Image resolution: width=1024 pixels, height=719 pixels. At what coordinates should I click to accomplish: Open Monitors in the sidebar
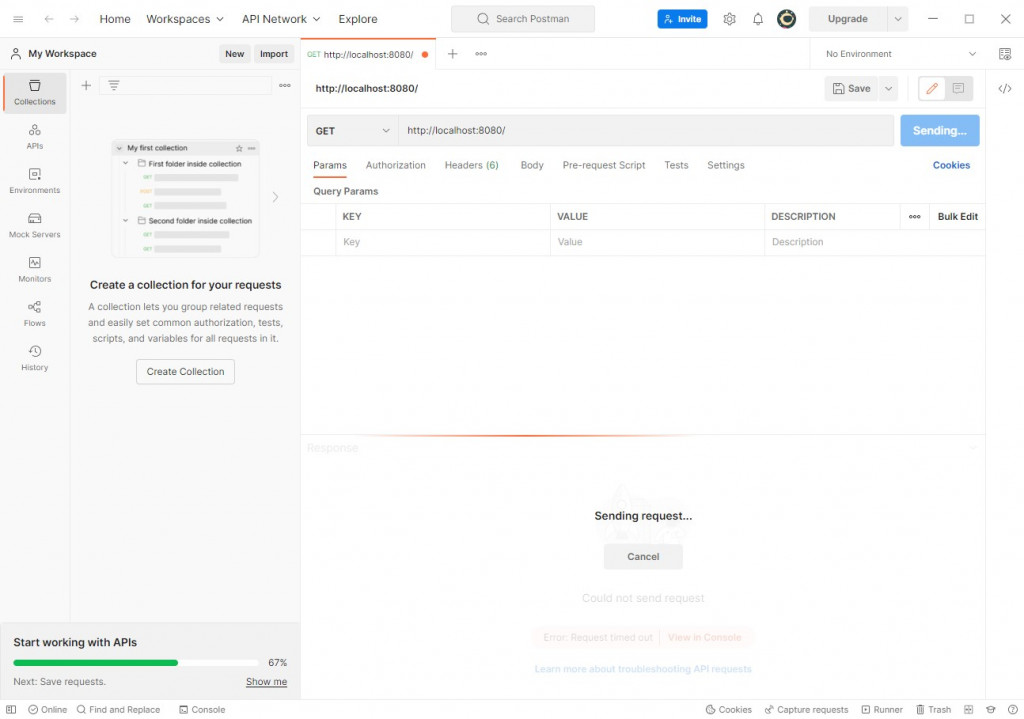(x=35, y=270)
